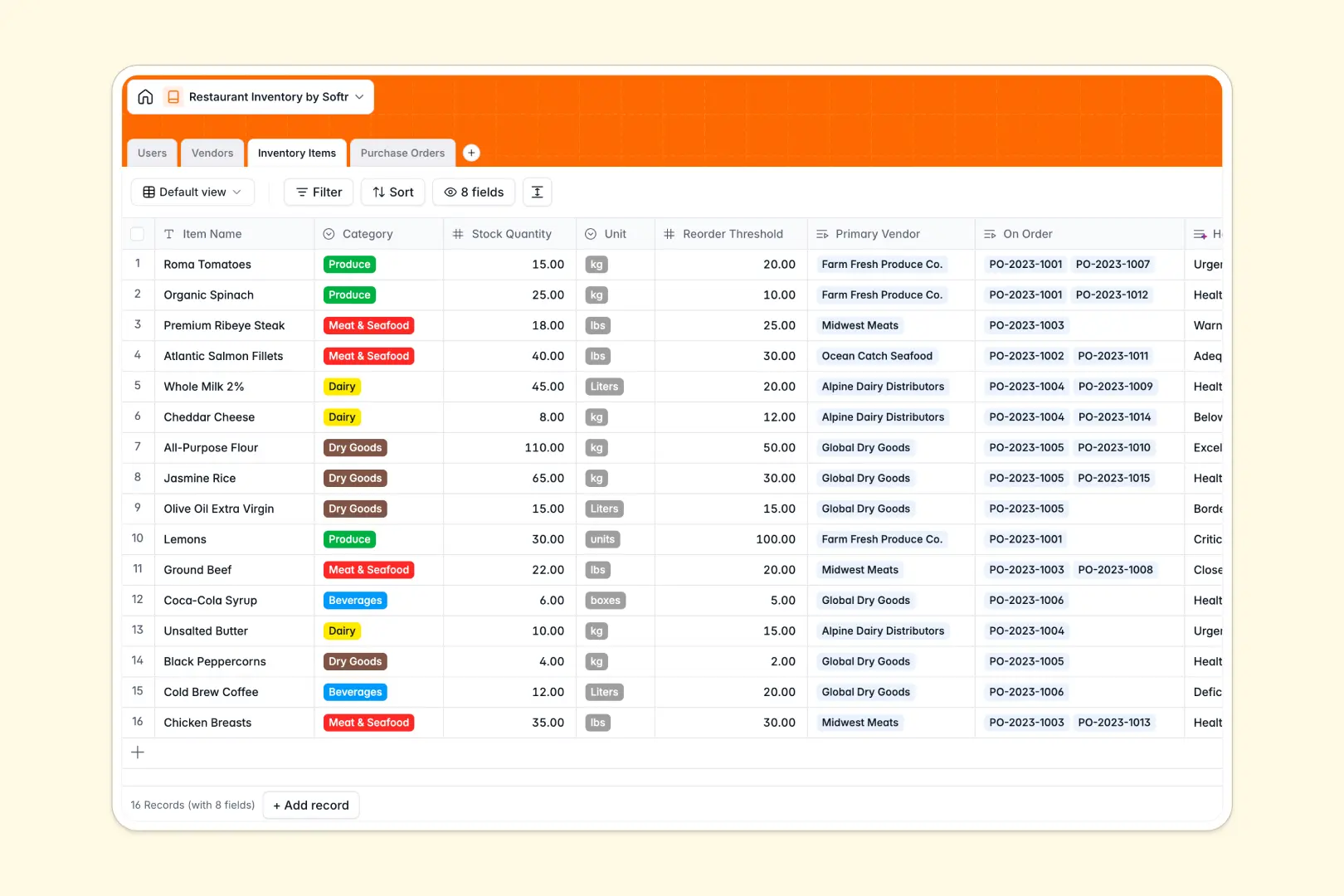Click the T icon on Item Name header
This screenshot has height=896, width=1344.
pyautogui.click(x=168, y=233)
